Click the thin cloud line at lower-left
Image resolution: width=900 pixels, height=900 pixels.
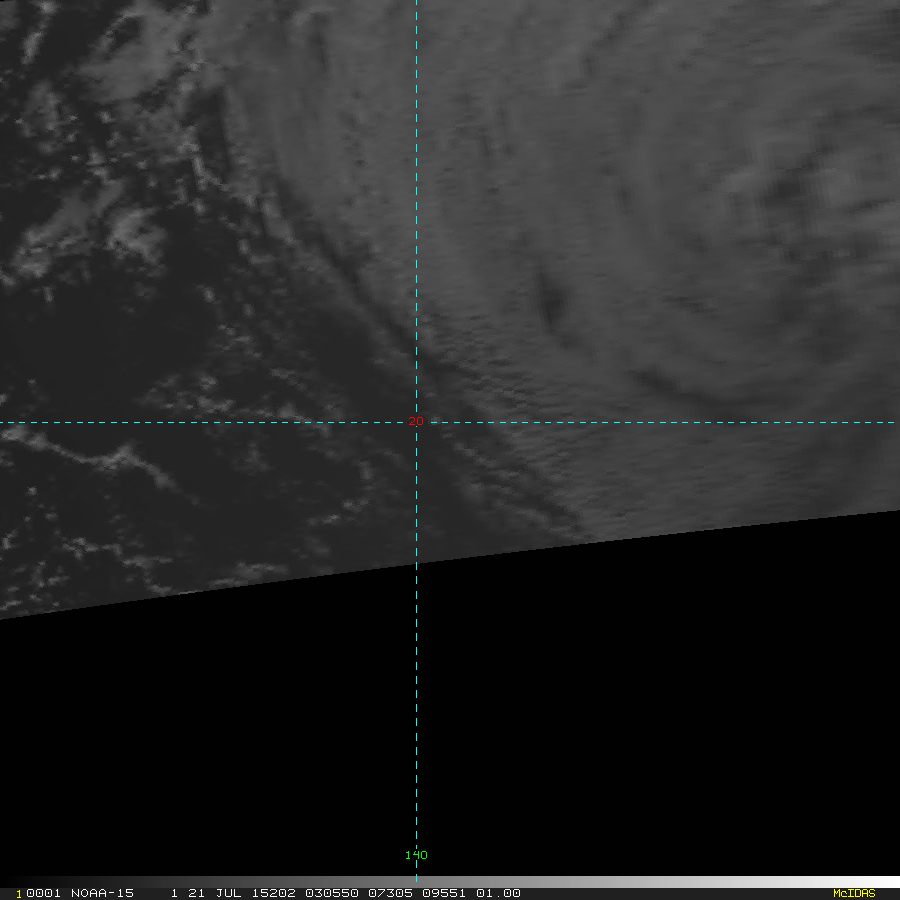point(80,462)
